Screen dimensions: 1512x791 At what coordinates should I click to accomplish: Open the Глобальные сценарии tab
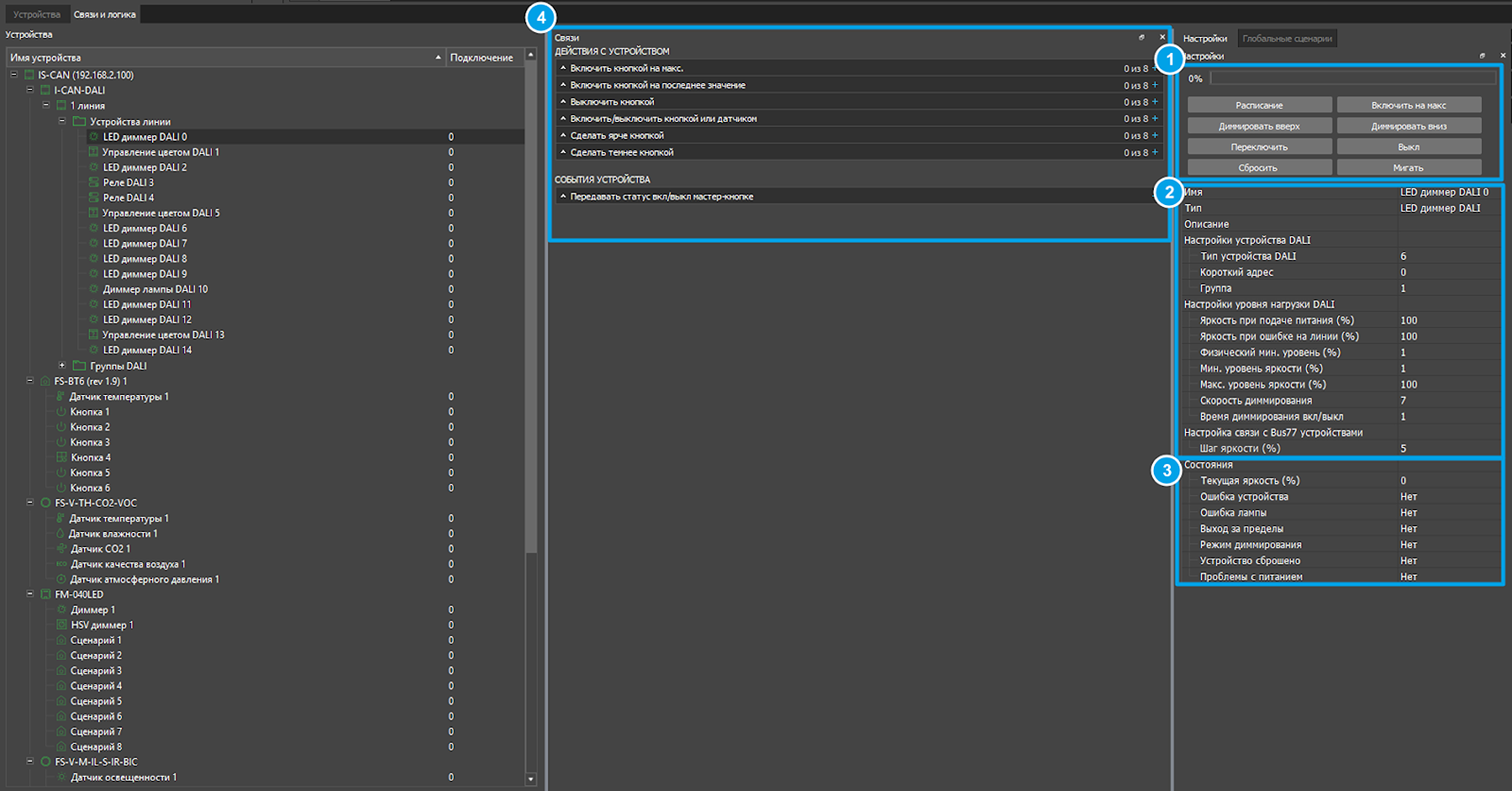(x=1287, y=39)
